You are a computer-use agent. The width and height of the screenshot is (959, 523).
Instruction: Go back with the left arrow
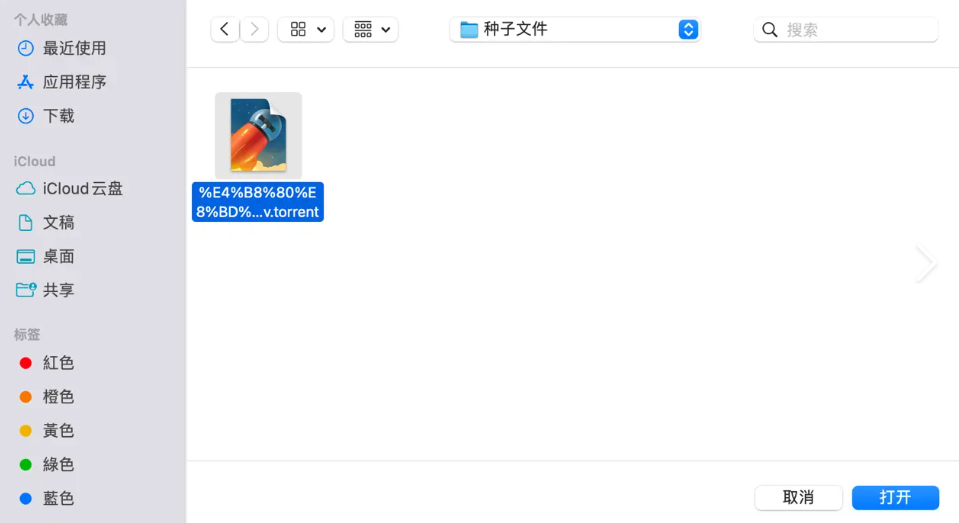[224, 29]
